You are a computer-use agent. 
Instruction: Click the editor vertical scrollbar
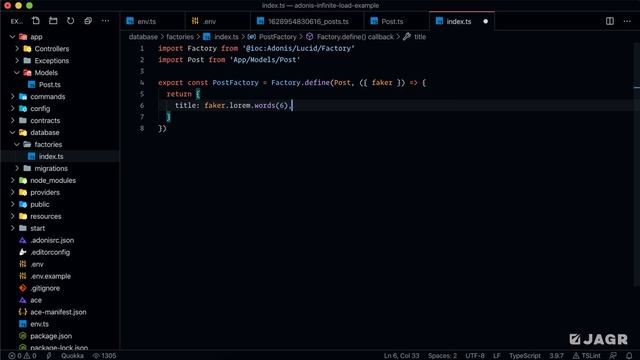(637, 163)
